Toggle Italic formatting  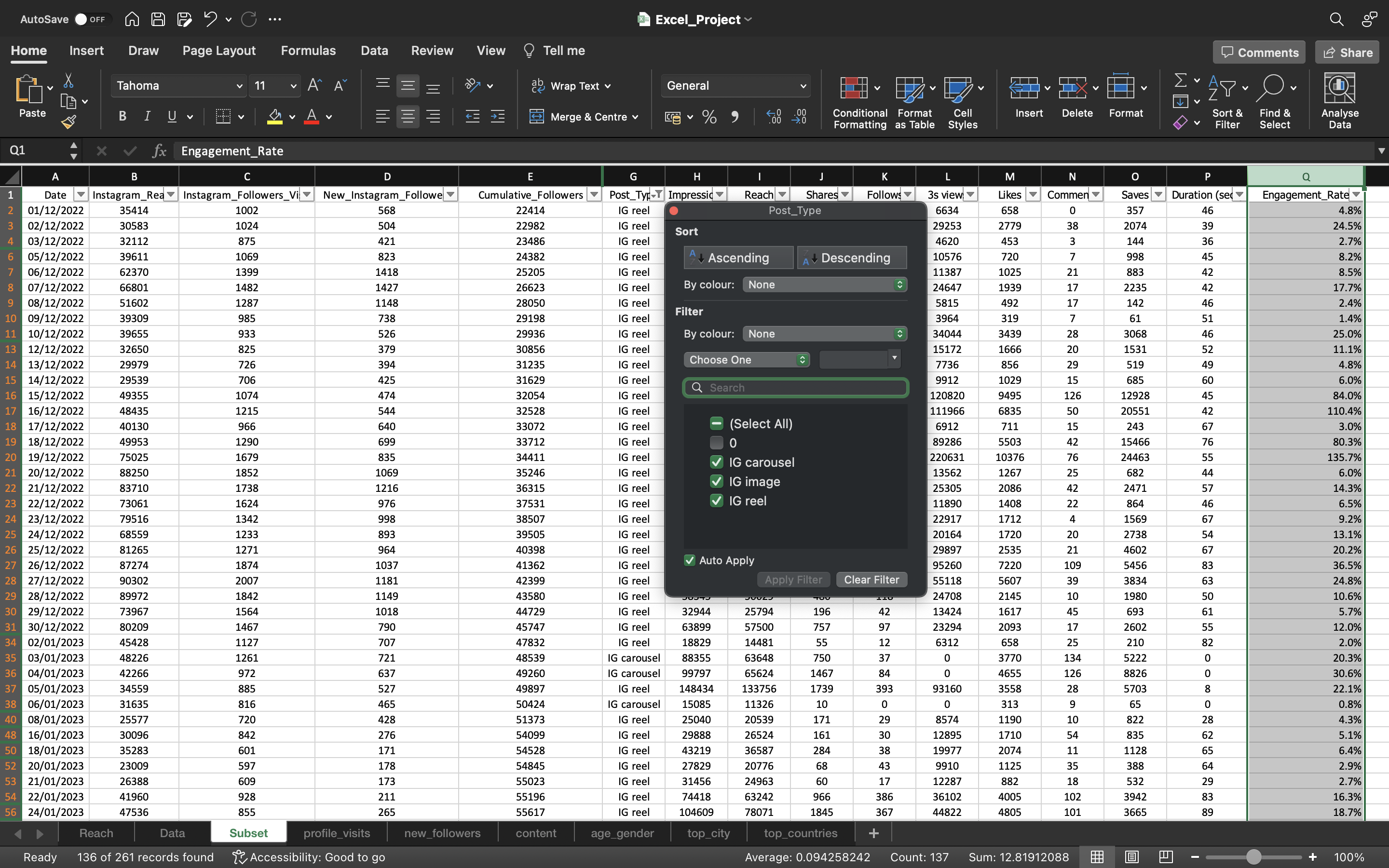[147, 117]
